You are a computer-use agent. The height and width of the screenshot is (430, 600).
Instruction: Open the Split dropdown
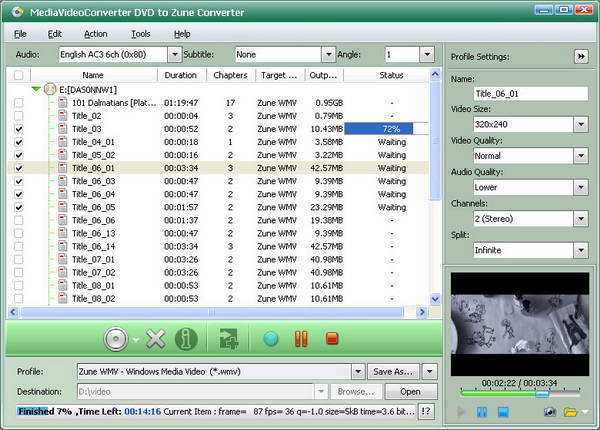click(581, 250)
